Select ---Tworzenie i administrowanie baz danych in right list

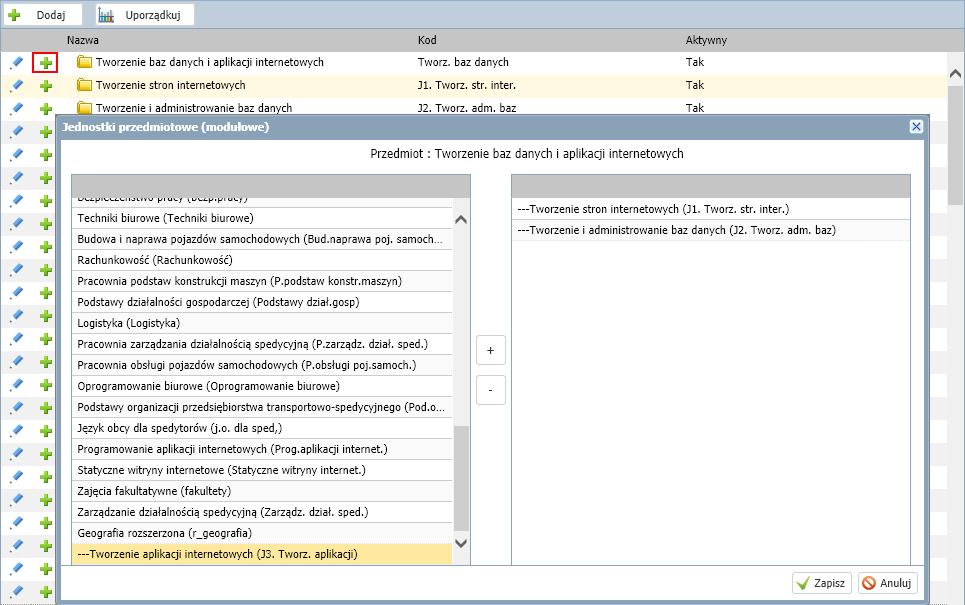711,230
